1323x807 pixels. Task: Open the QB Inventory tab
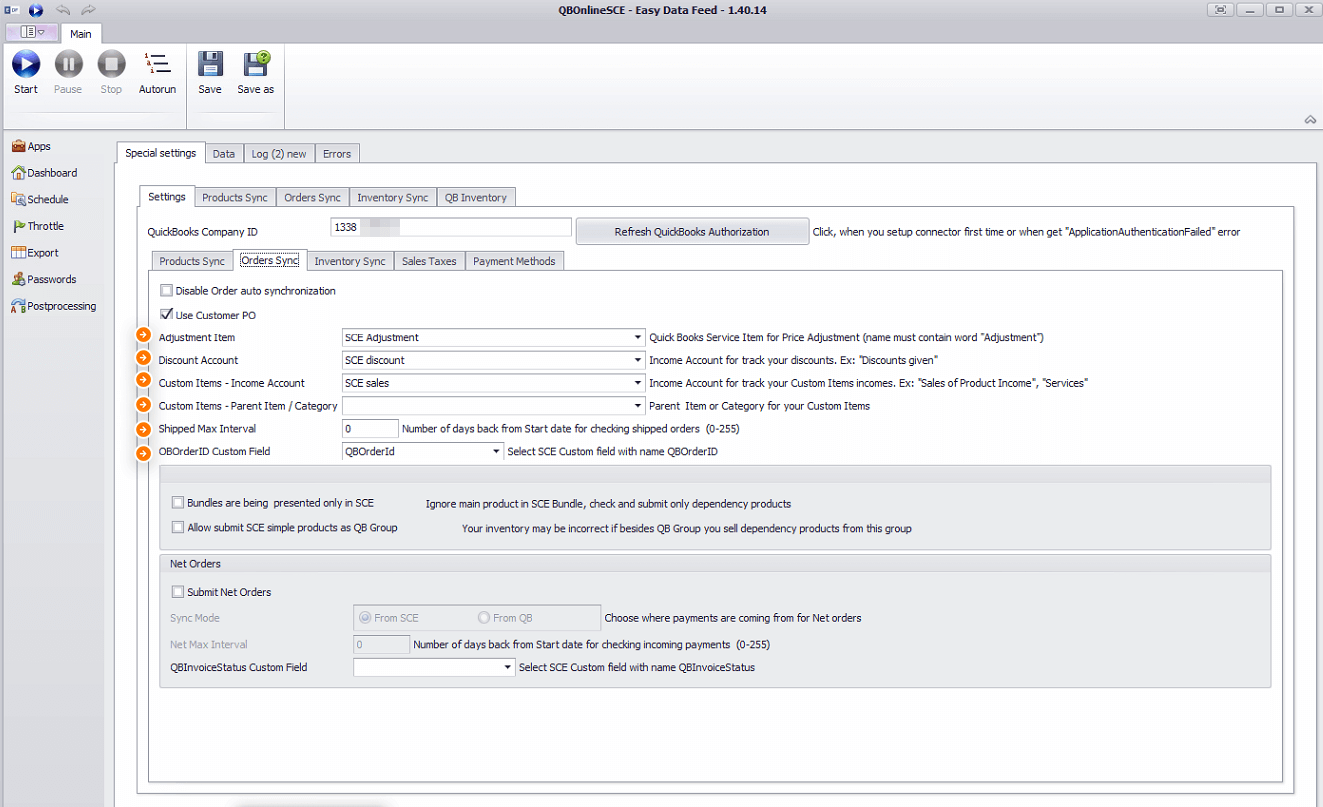point(476,198)
